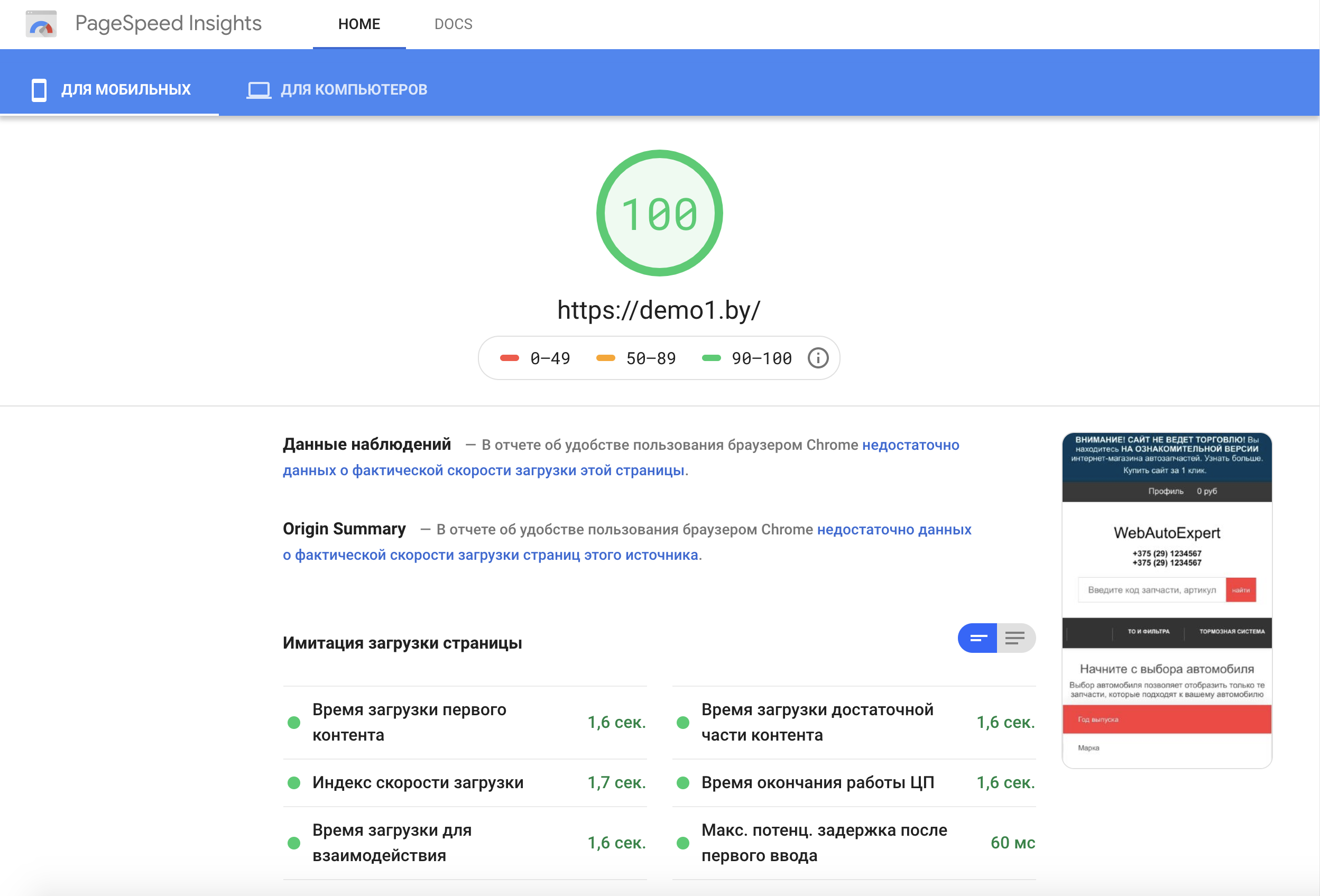Switch to ДЛЯ КОМПЬЮТЕРОВ tab
1320x896 pixels.
[353, 90]
